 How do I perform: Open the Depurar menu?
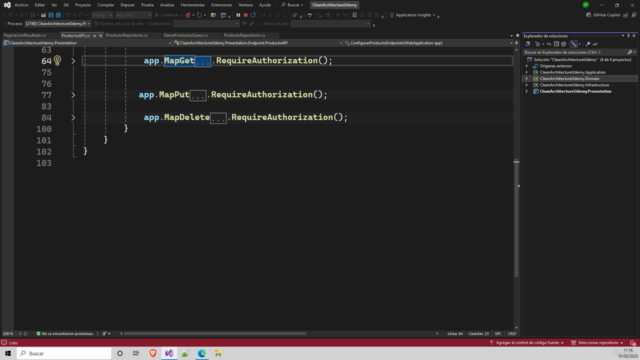coord(127,5)
